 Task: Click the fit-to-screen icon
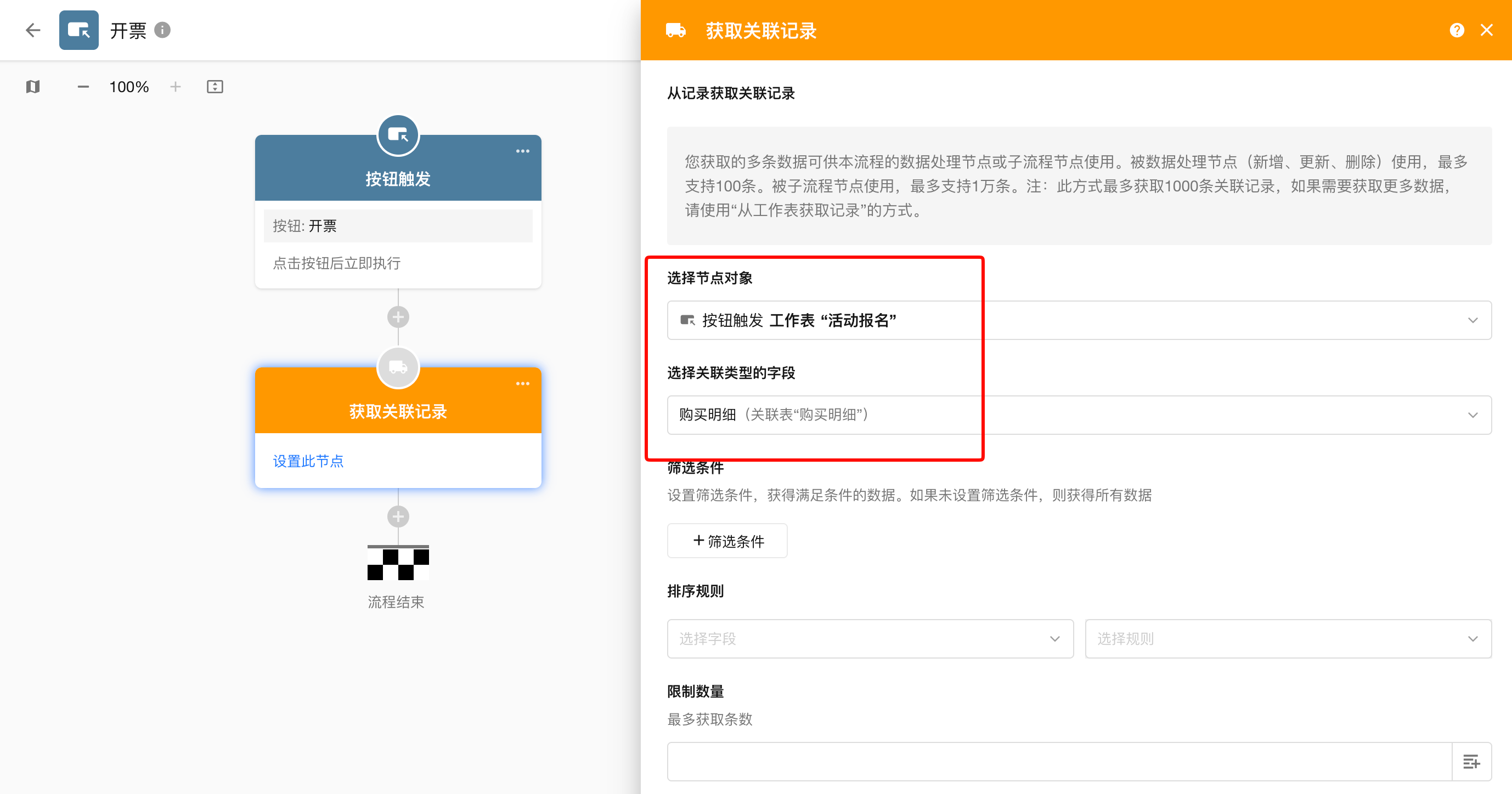coord(215,87)
